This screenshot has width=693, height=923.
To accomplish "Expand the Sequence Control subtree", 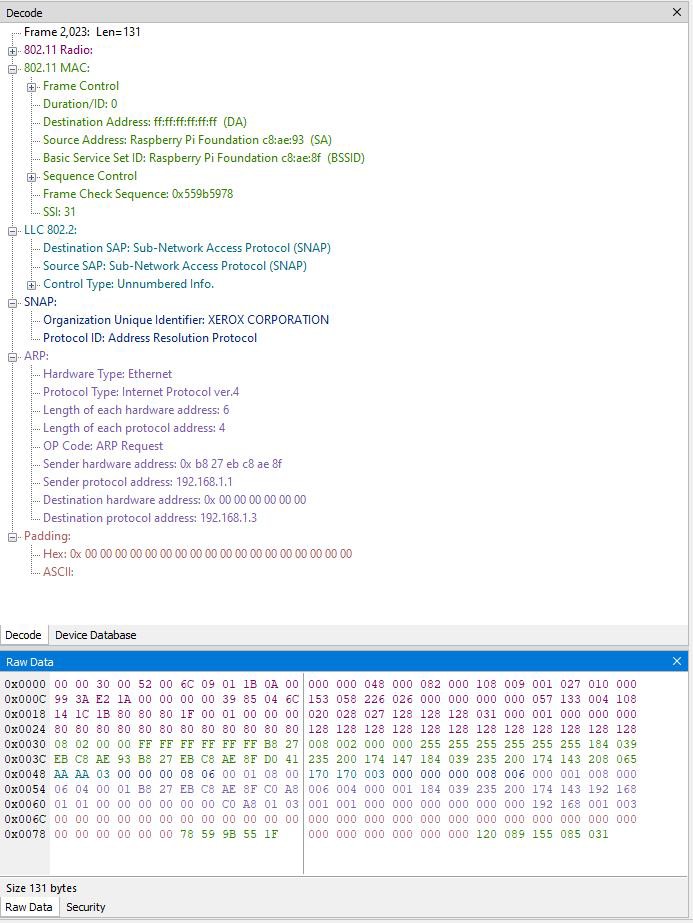I will 31,177.
